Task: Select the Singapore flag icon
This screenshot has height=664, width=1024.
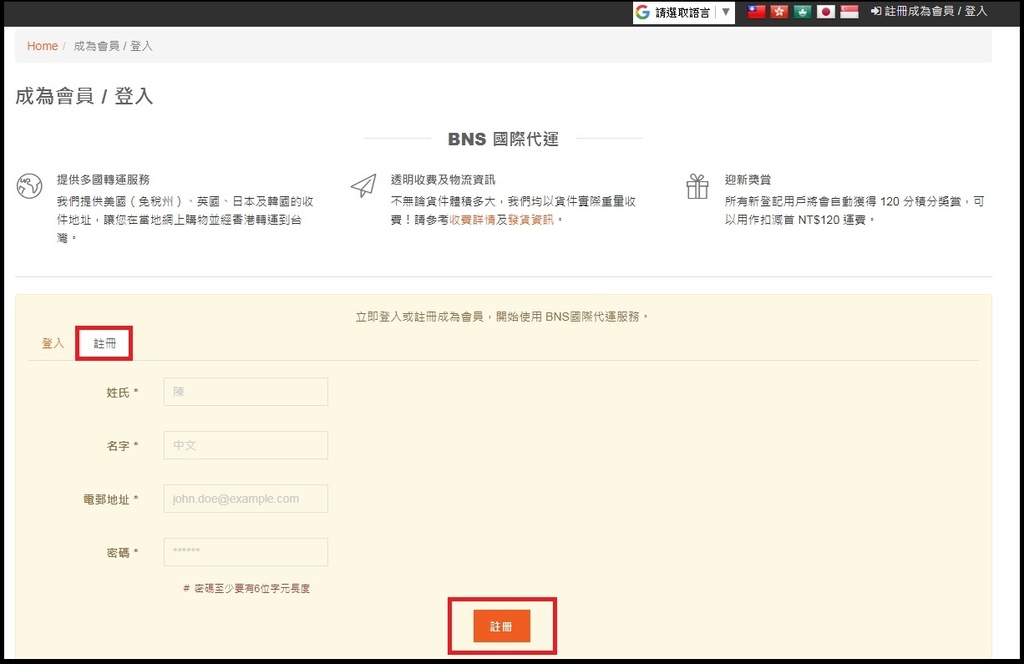Action: pyautogui.click(x=849, y=12)
